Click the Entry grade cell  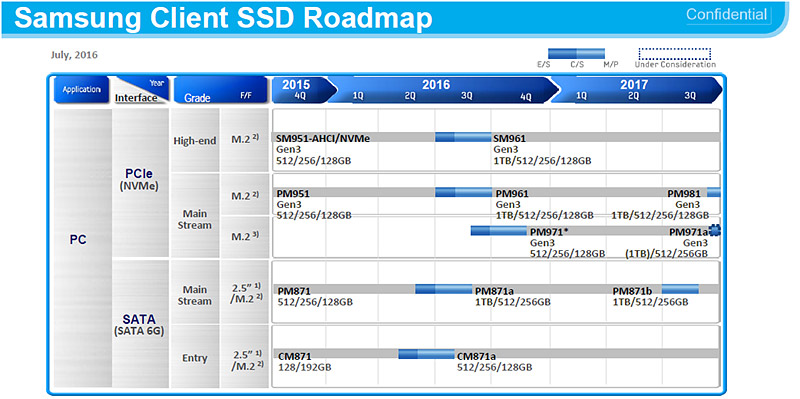[x=194, y=358]
